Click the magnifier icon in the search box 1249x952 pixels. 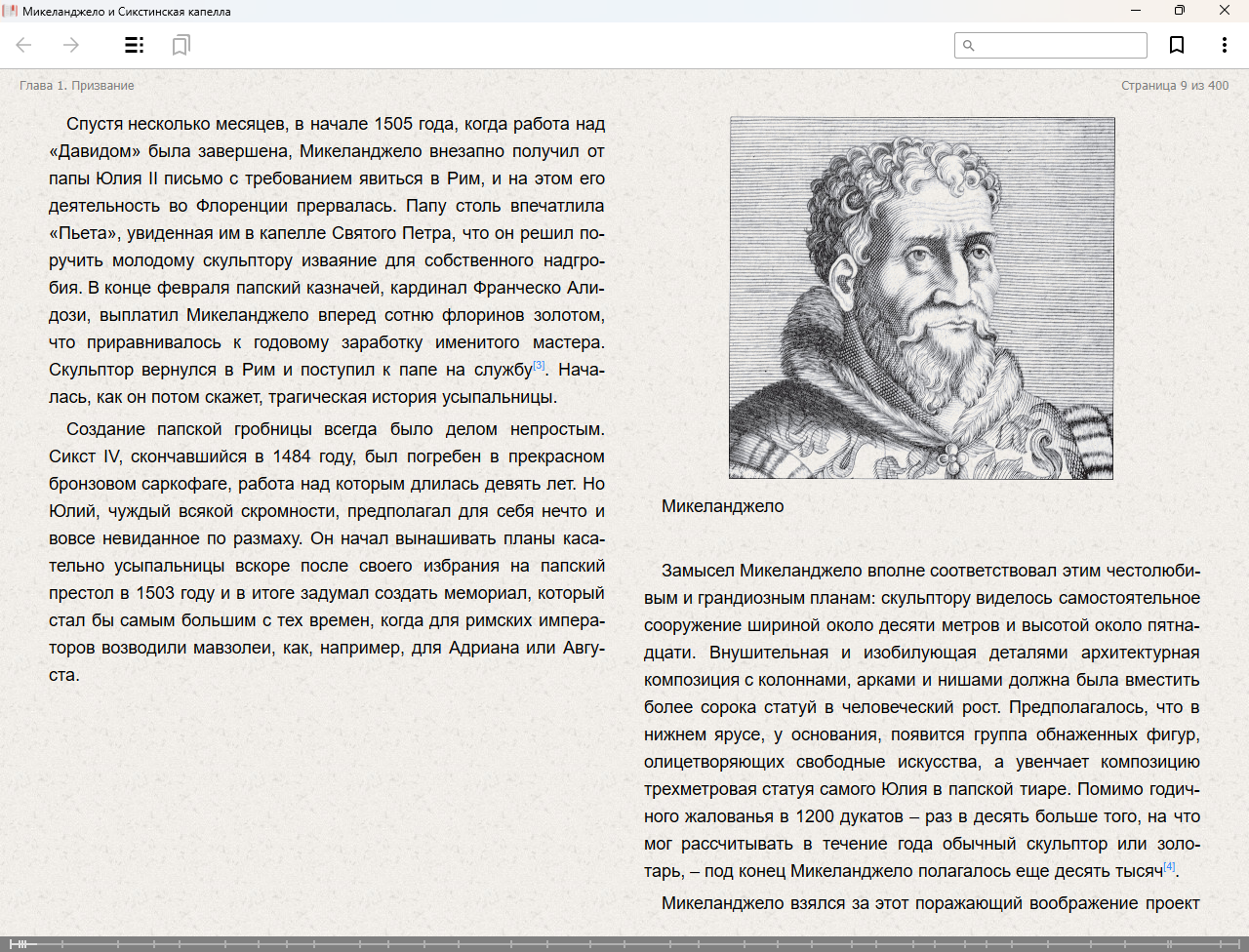pyautogui.click(x=969, y=46)
